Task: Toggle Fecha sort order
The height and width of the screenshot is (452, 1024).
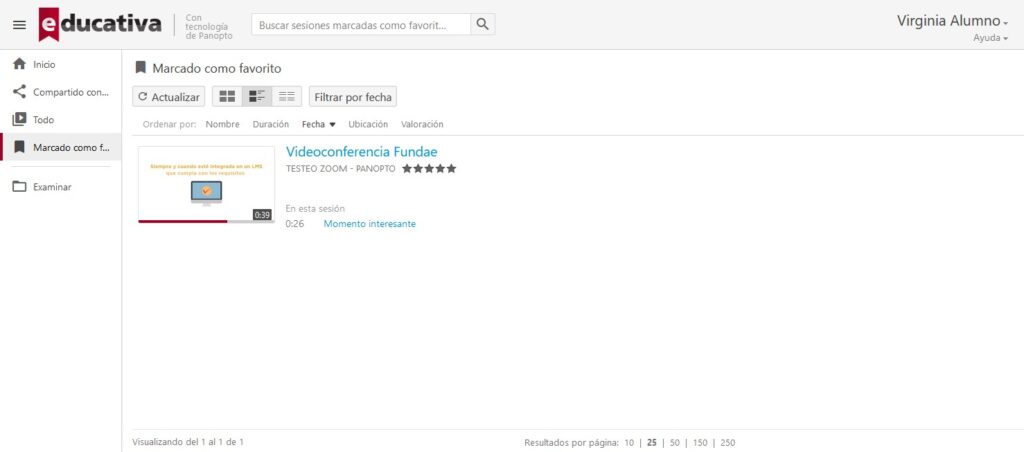Action: [318, 125]
